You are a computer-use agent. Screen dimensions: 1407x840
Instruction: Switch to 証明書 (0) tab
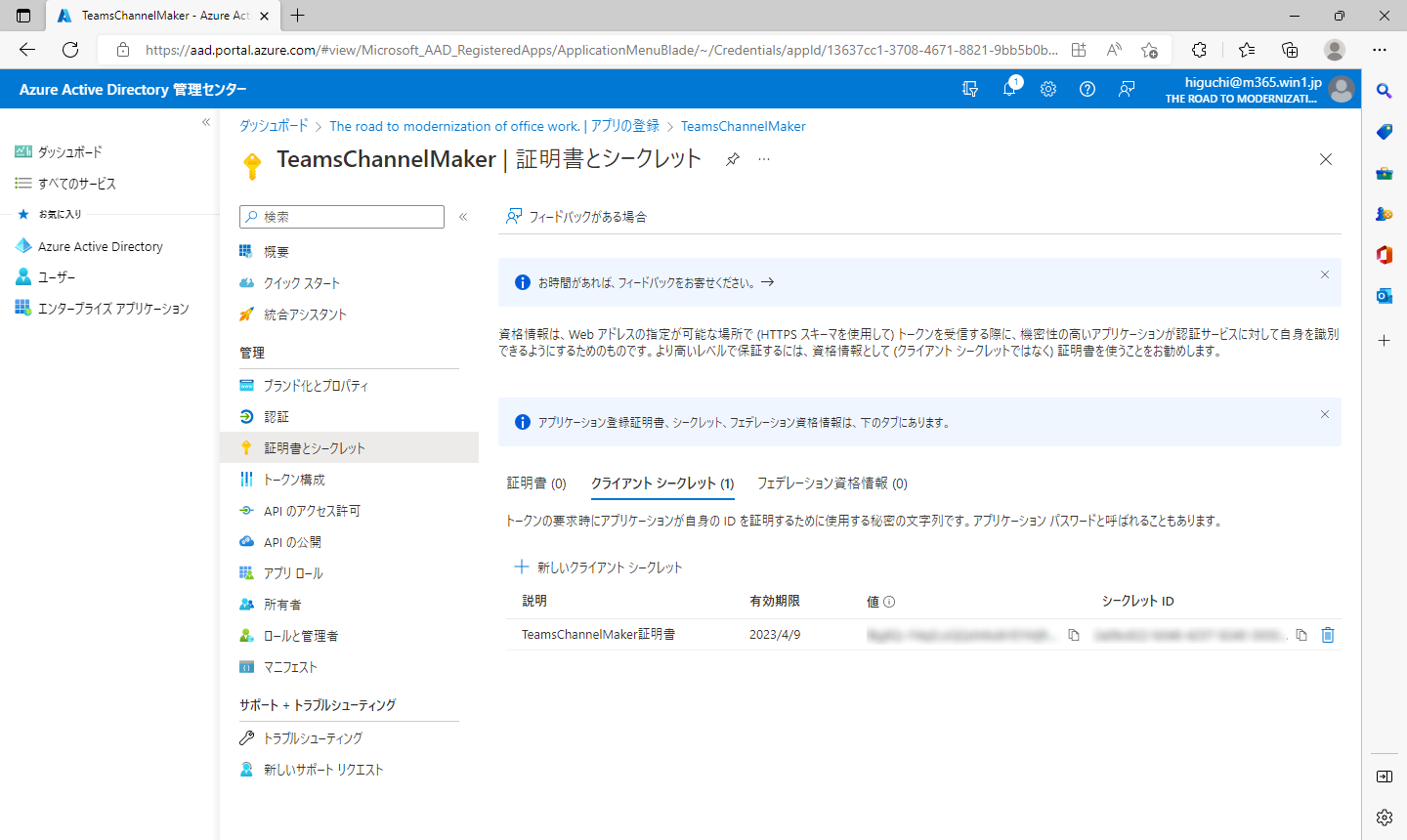click(536, 483)
